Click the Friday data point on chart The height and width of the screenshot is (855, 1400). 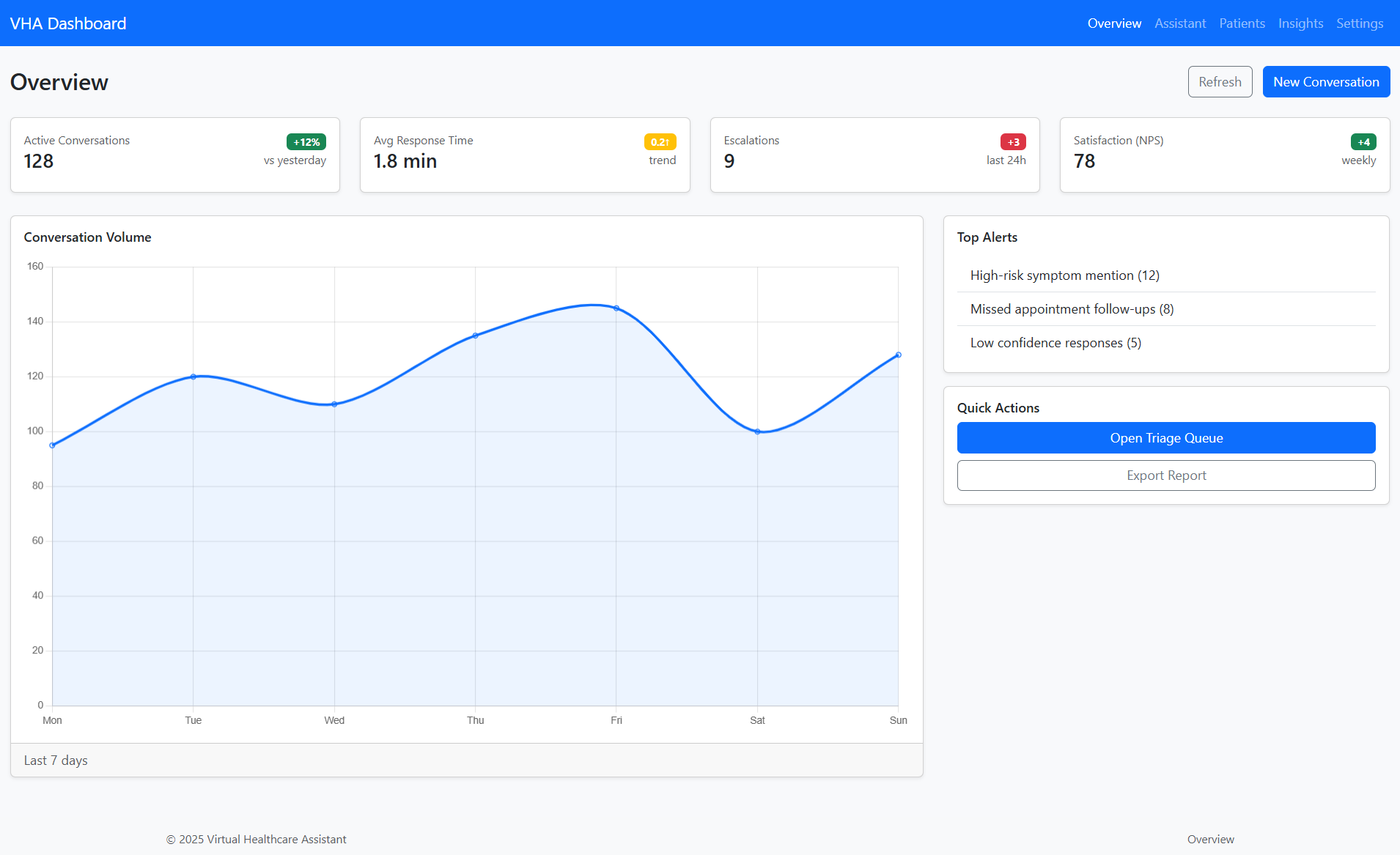click(616, 308)
